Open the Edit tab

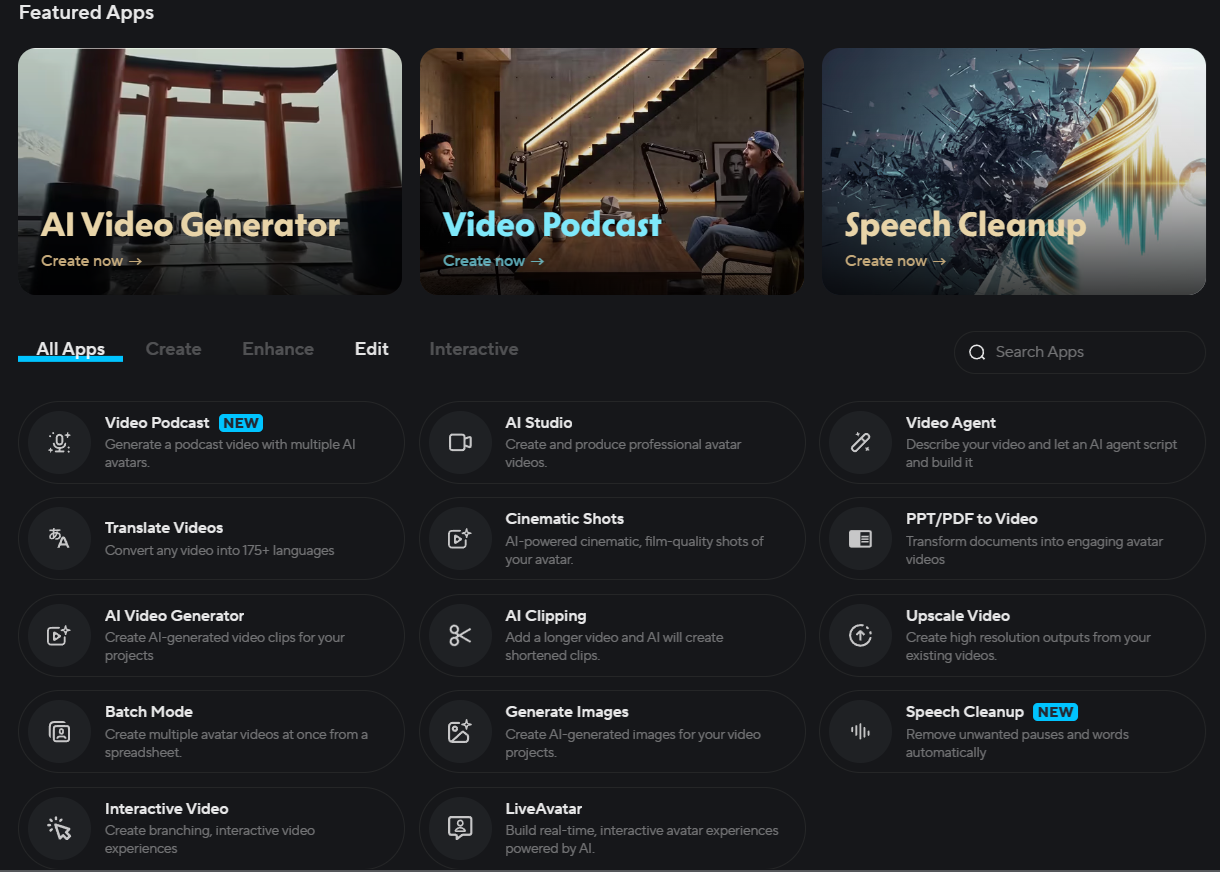(x=372, y=349)
